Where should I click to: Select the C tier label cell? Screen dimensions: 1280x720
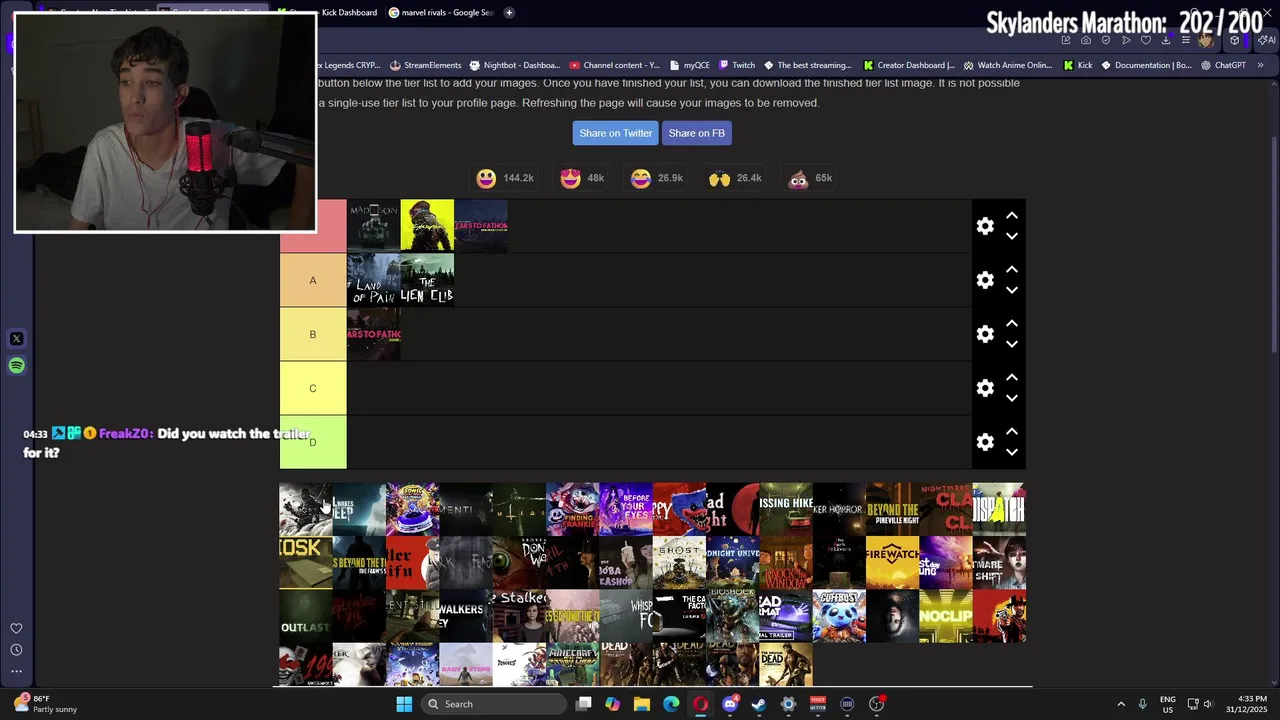(313, 388)
